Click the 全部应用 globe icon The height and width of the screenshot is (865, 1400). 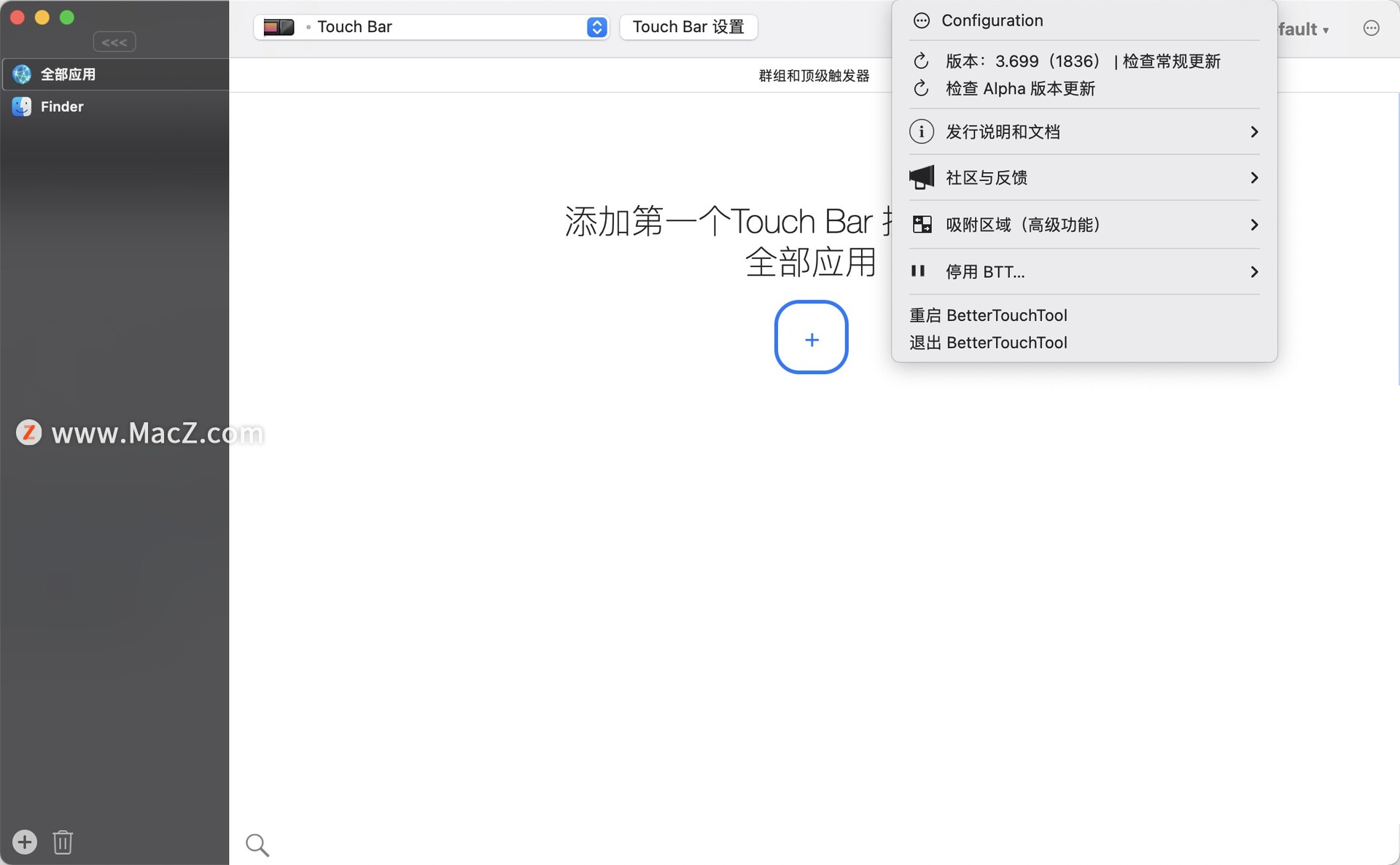pos(22,74)
